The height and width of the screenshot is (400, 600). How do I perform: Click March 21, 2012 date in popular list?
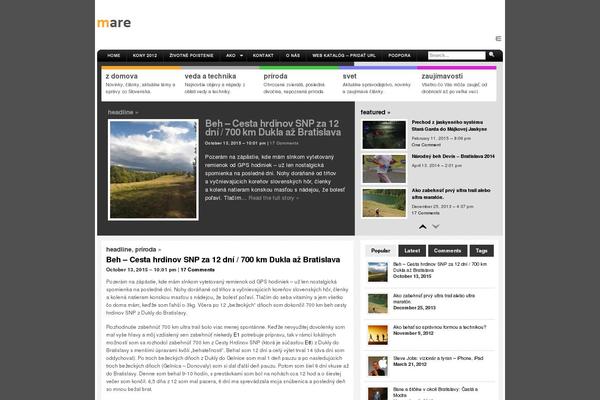click(x=410, y=364)
